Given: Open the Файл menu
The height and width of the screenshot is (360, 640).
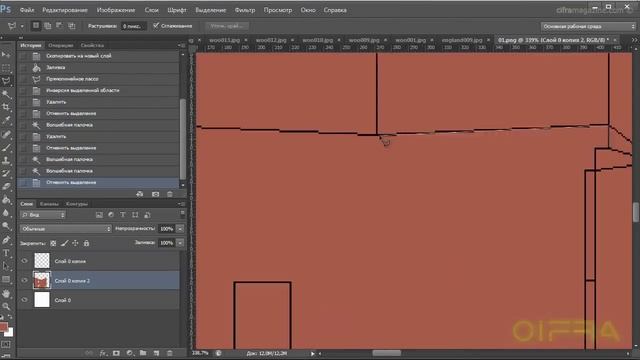Looking at the screenshot, I should 27,10.
